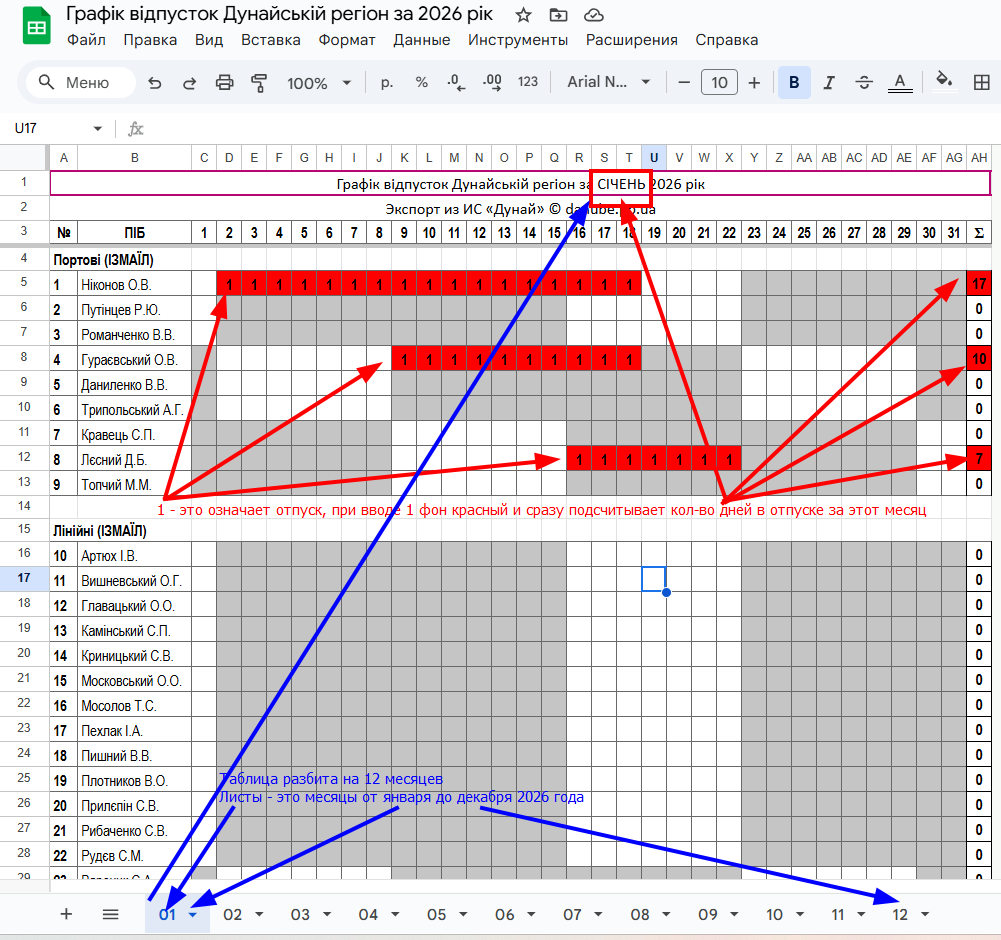Show the all sheets list icon
The image size is (1001, 940).
[111, 914]
